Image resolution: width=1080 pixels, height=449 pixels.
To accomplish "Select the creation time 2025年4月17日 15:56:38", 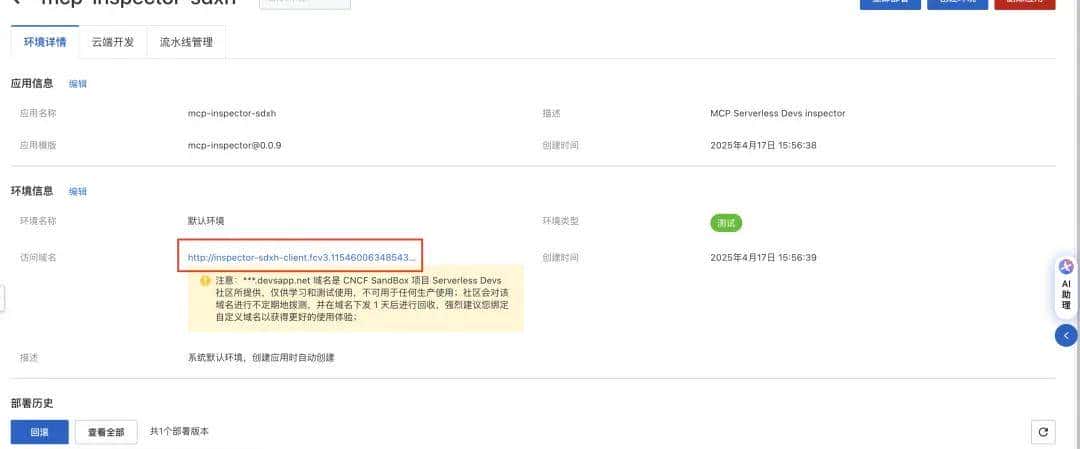I will tap(763, 145).
